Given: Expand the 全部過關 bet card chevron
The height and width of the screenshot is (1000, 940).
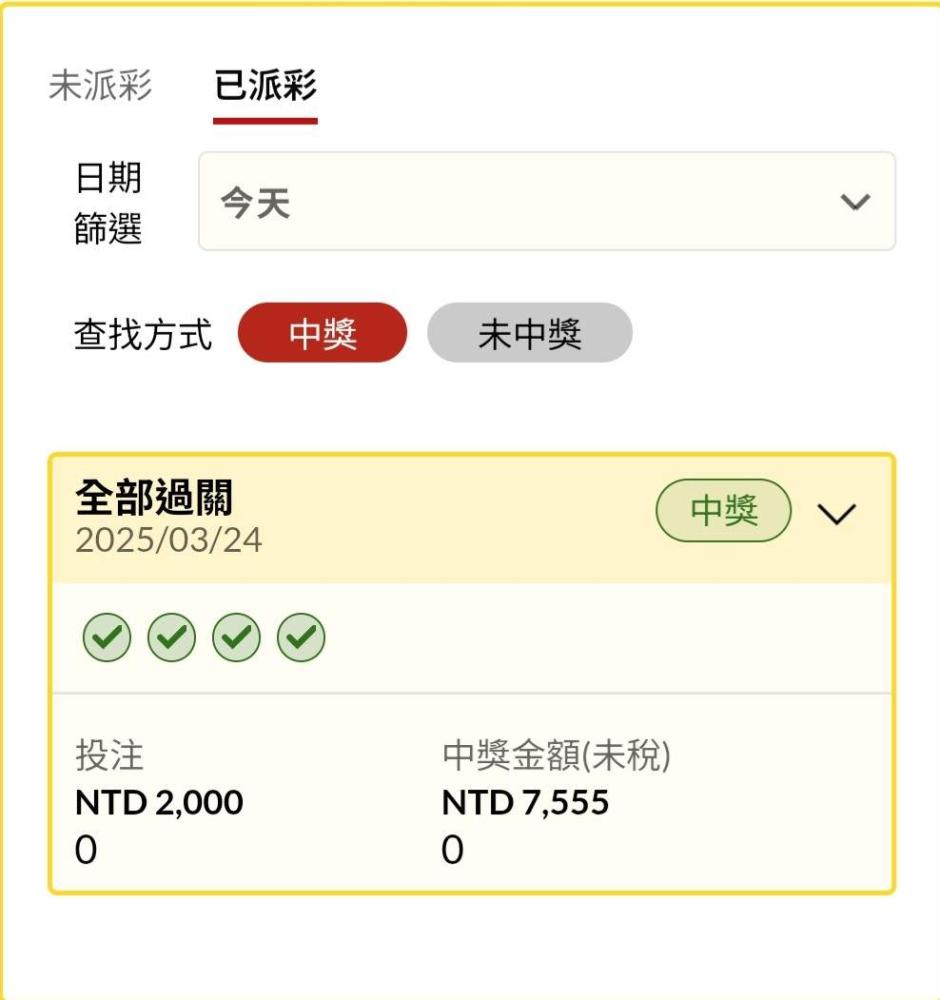Looking at the screenshot, I should click(x=837, y=514).
